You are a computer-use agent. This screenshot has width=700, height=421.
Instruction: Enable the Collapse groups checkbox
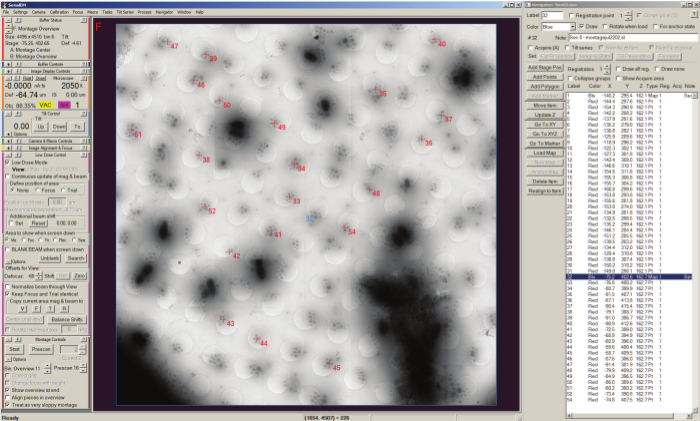coord(570,78)
